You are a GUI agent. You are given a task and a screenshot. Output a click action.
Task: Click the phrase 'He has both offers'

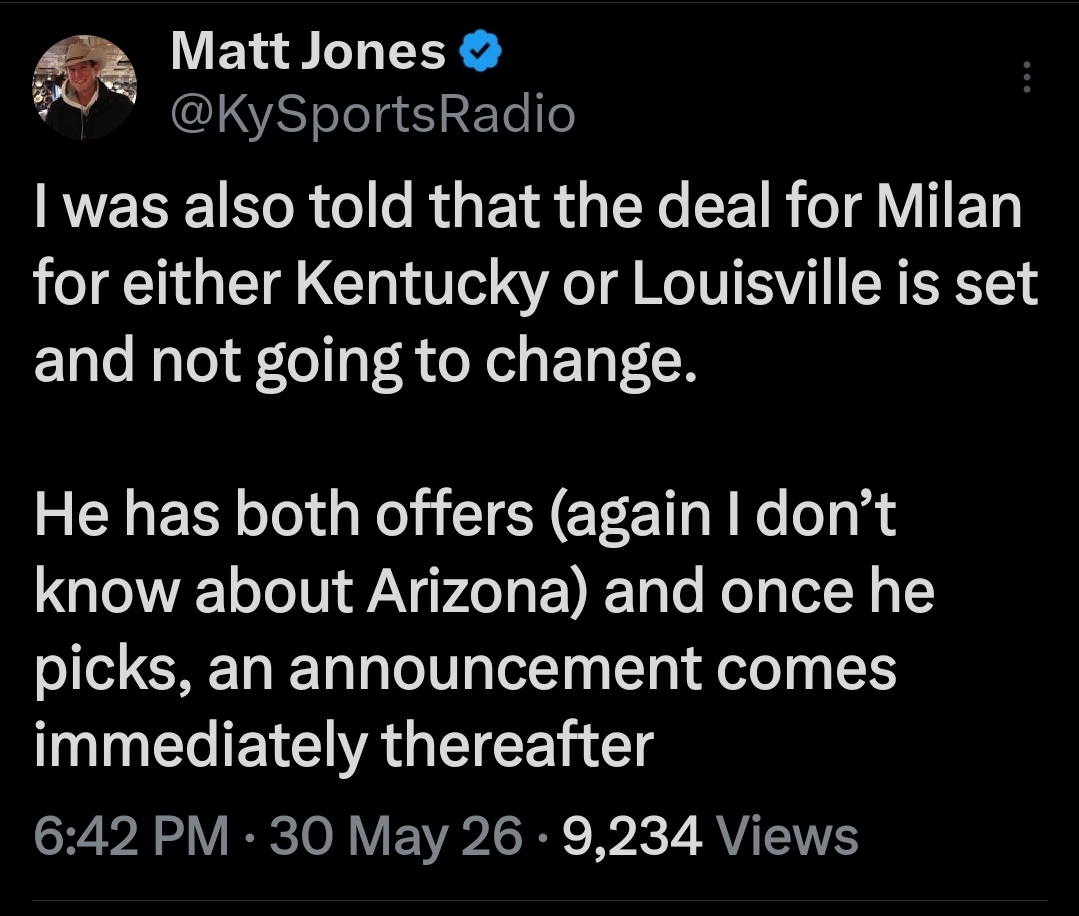(284, 515)
